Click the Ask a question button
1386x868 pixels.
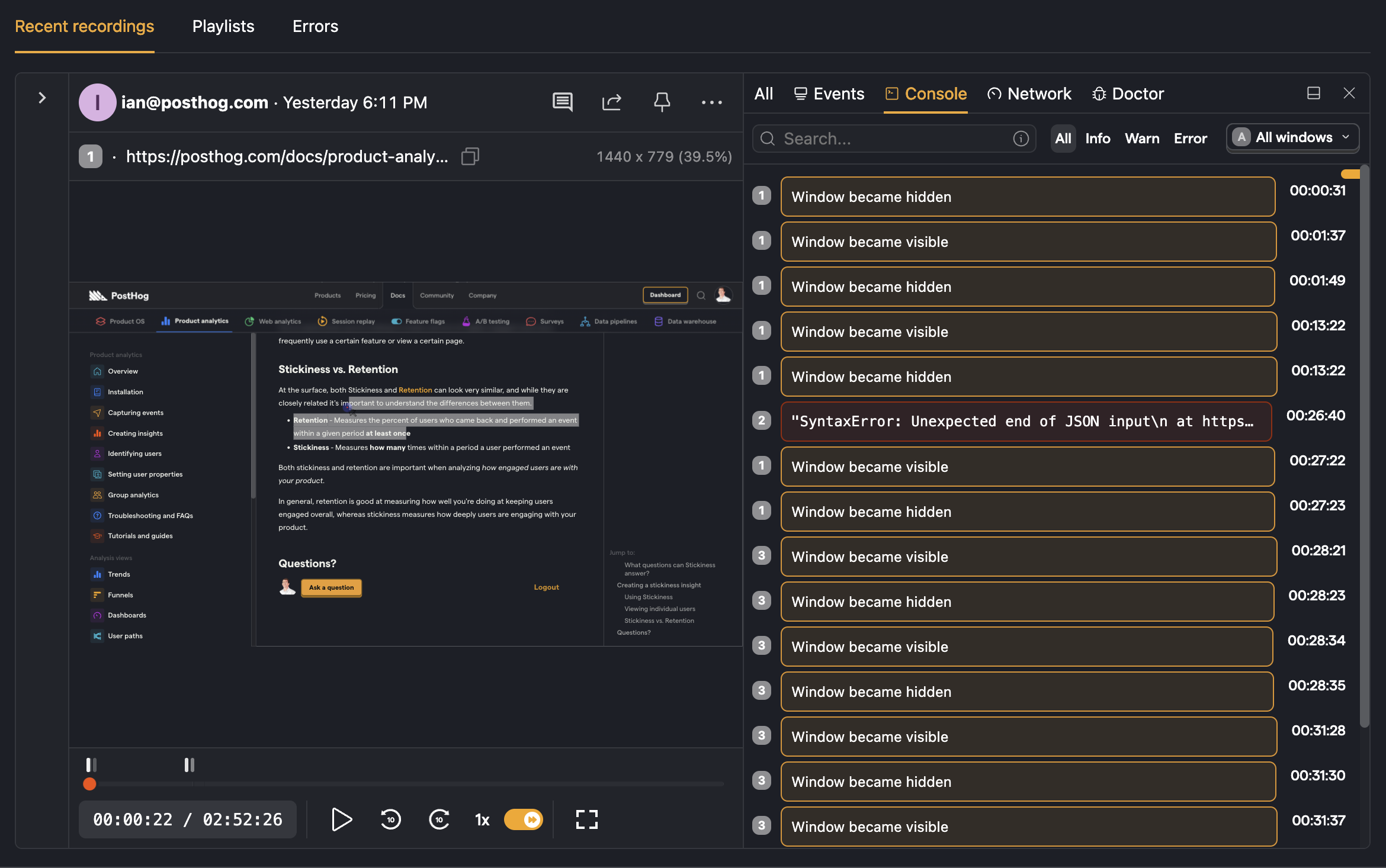tap(331, 587)
